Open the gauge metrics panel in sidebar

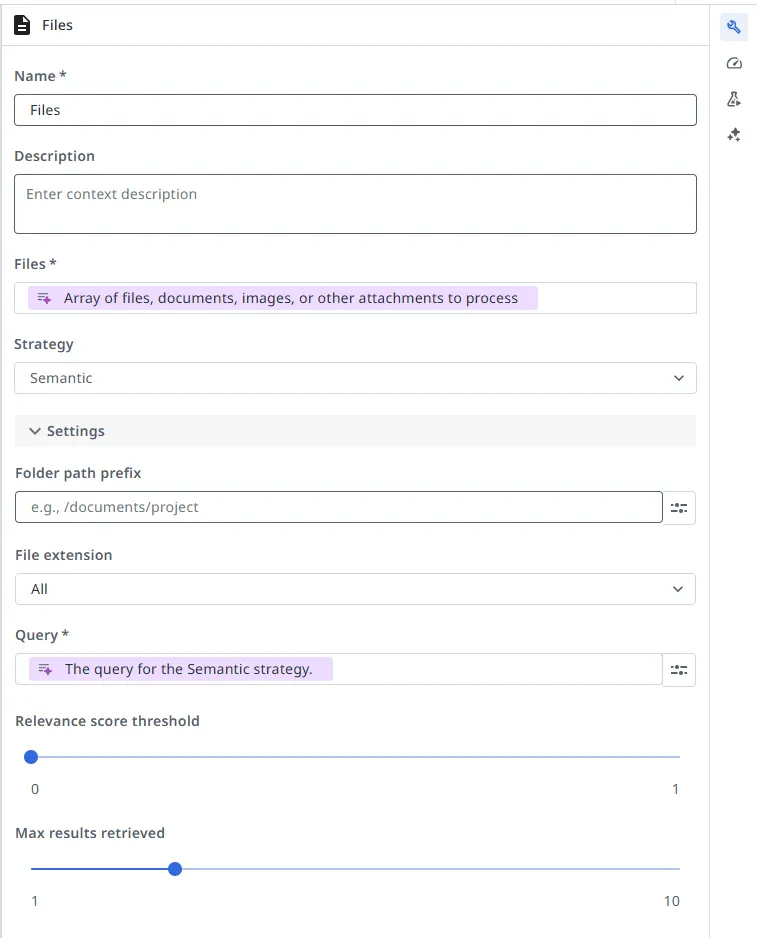[x=733, y=62]
